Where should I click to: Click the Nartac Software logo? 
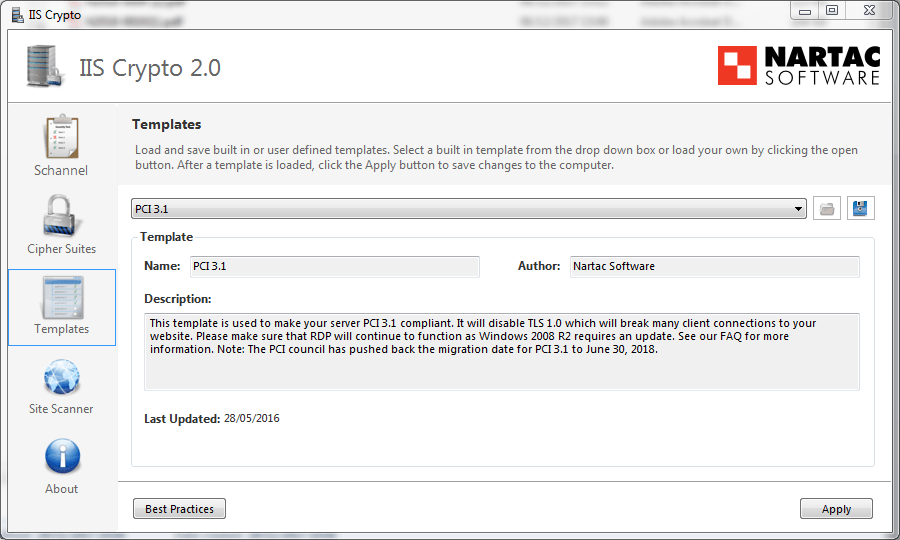[x=798, y=65]
